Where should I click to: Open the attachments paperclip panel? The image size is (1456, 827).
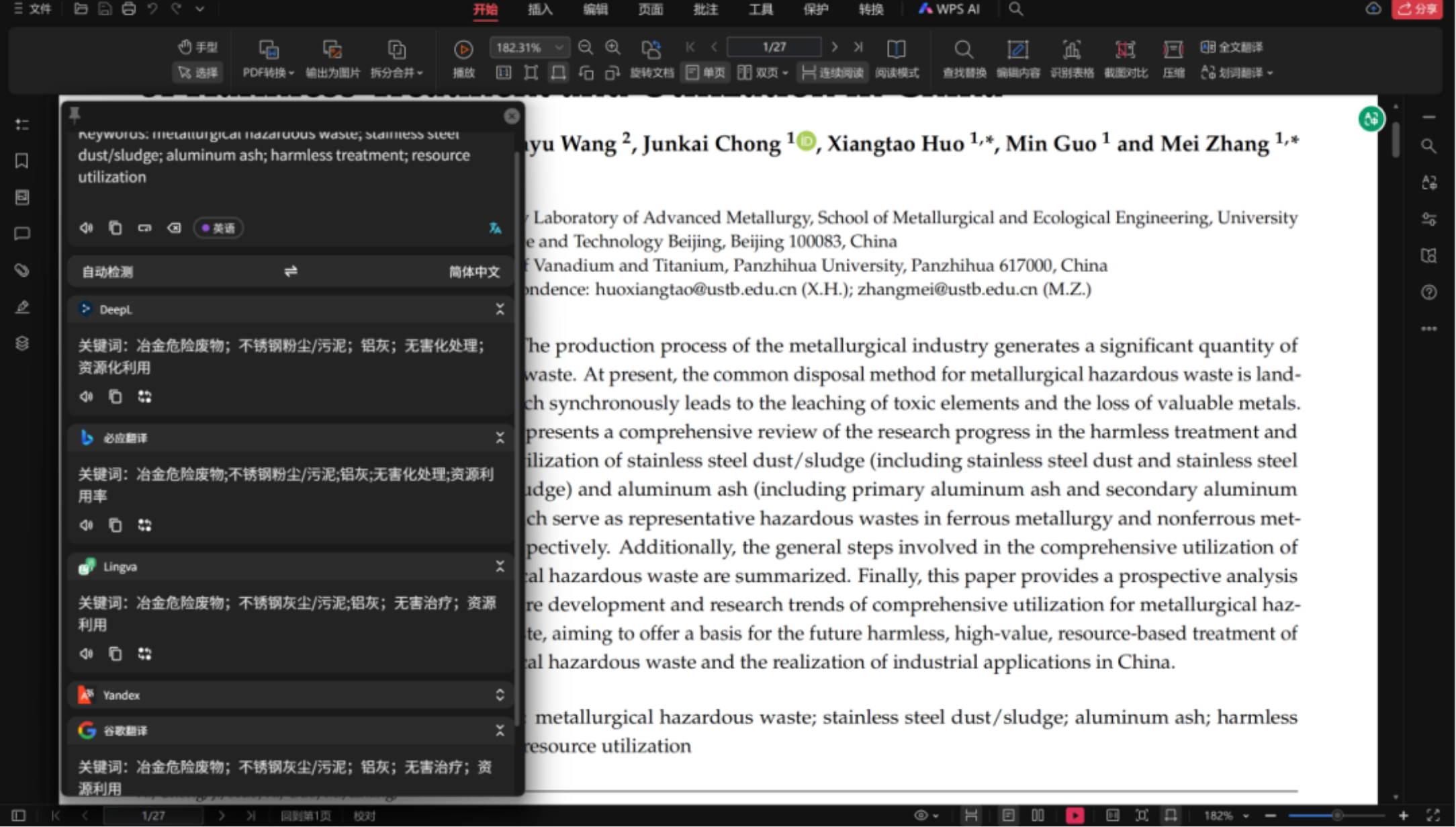click(x=21, y=270)
